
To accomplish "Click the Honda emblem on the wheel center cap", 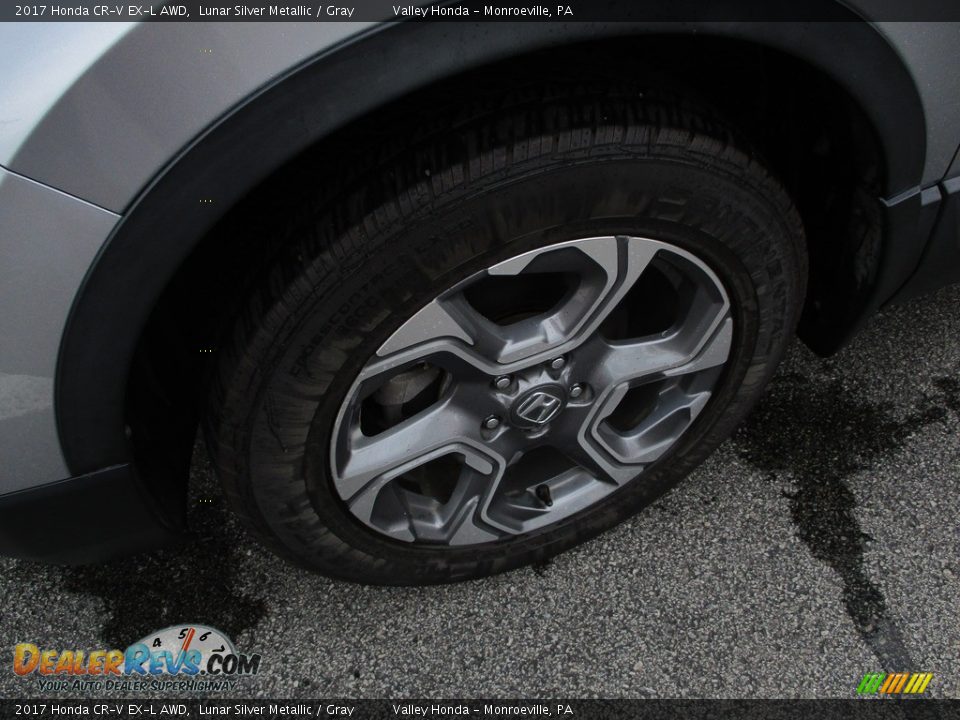I will [538, 406].
